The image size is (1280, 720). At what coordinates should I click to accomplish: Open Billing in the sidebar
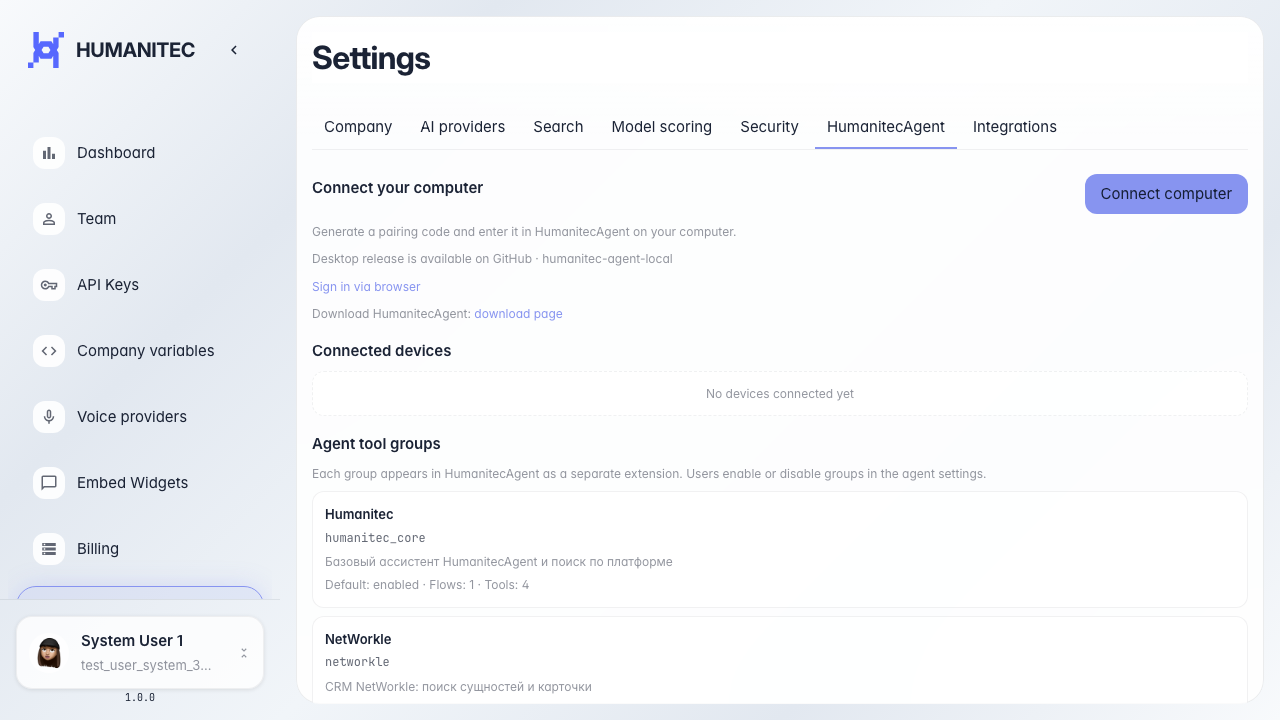[98, 549]
